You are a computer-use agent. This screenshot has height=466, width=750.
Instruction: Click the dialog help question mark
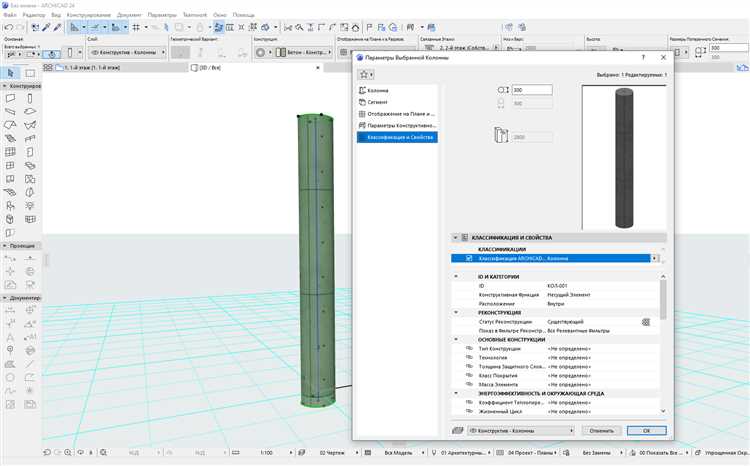pyautogui.click(x=643, y=57)
